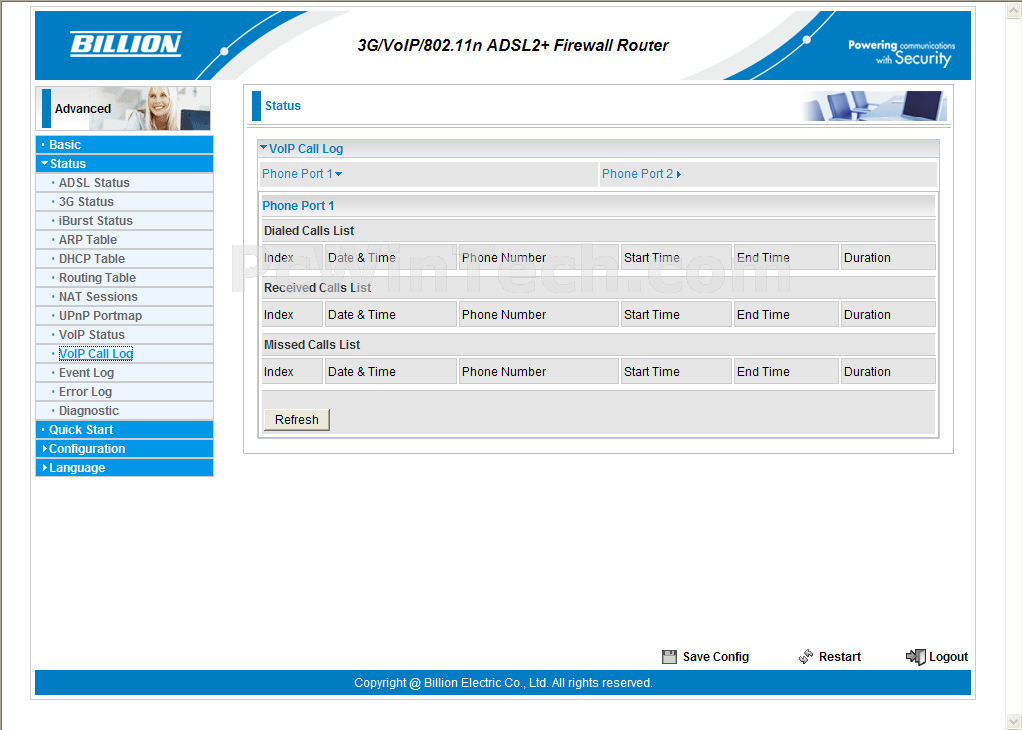Click the Missed Calls List heading
The image size is (1022, 730).
click(x=312, y=345)
